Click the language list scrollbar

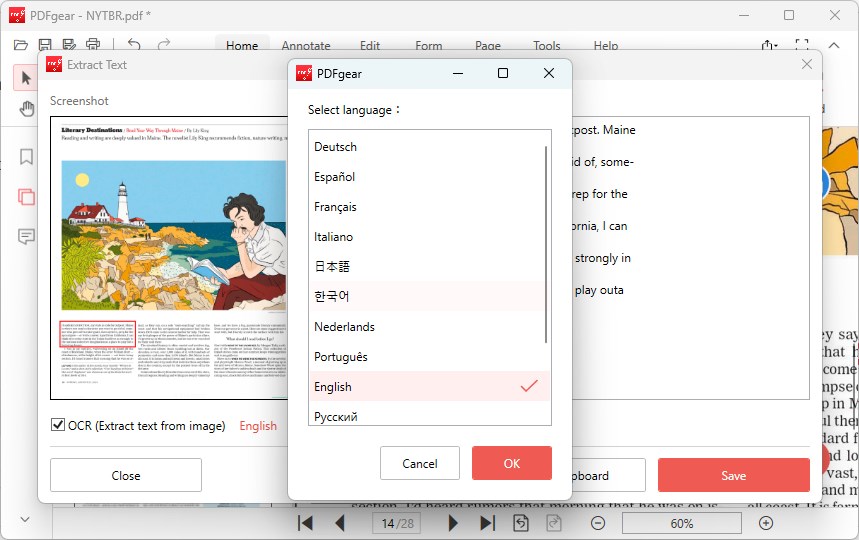coord(546,244)
